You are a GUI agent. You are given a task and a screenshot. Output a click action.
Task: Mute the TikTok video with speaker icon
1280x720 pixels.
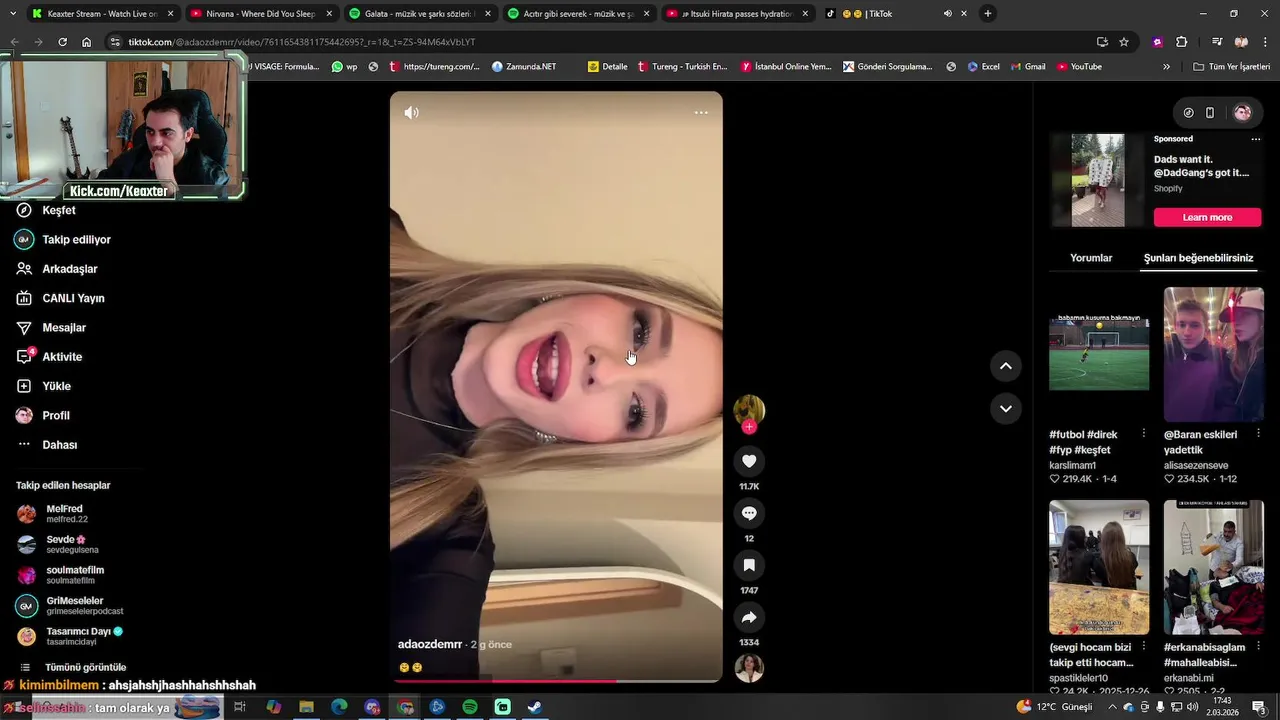tap(411, 113)
